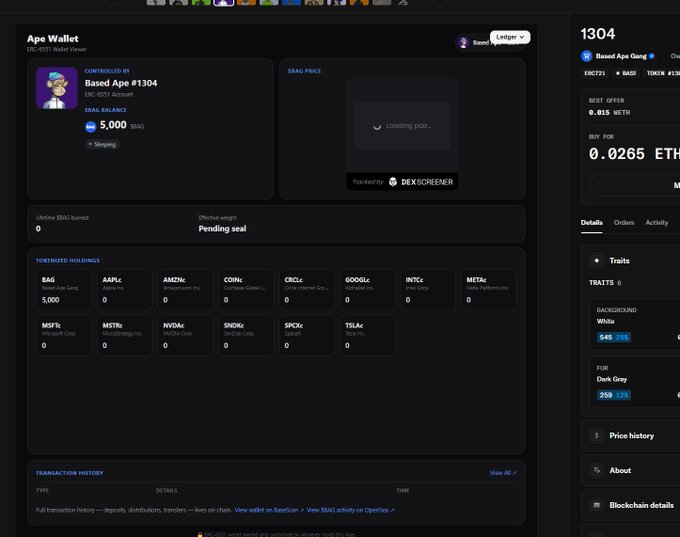Select the SPCXc SpaceX holding card
This screenshot has height=537, width=680.
(307, 335)
